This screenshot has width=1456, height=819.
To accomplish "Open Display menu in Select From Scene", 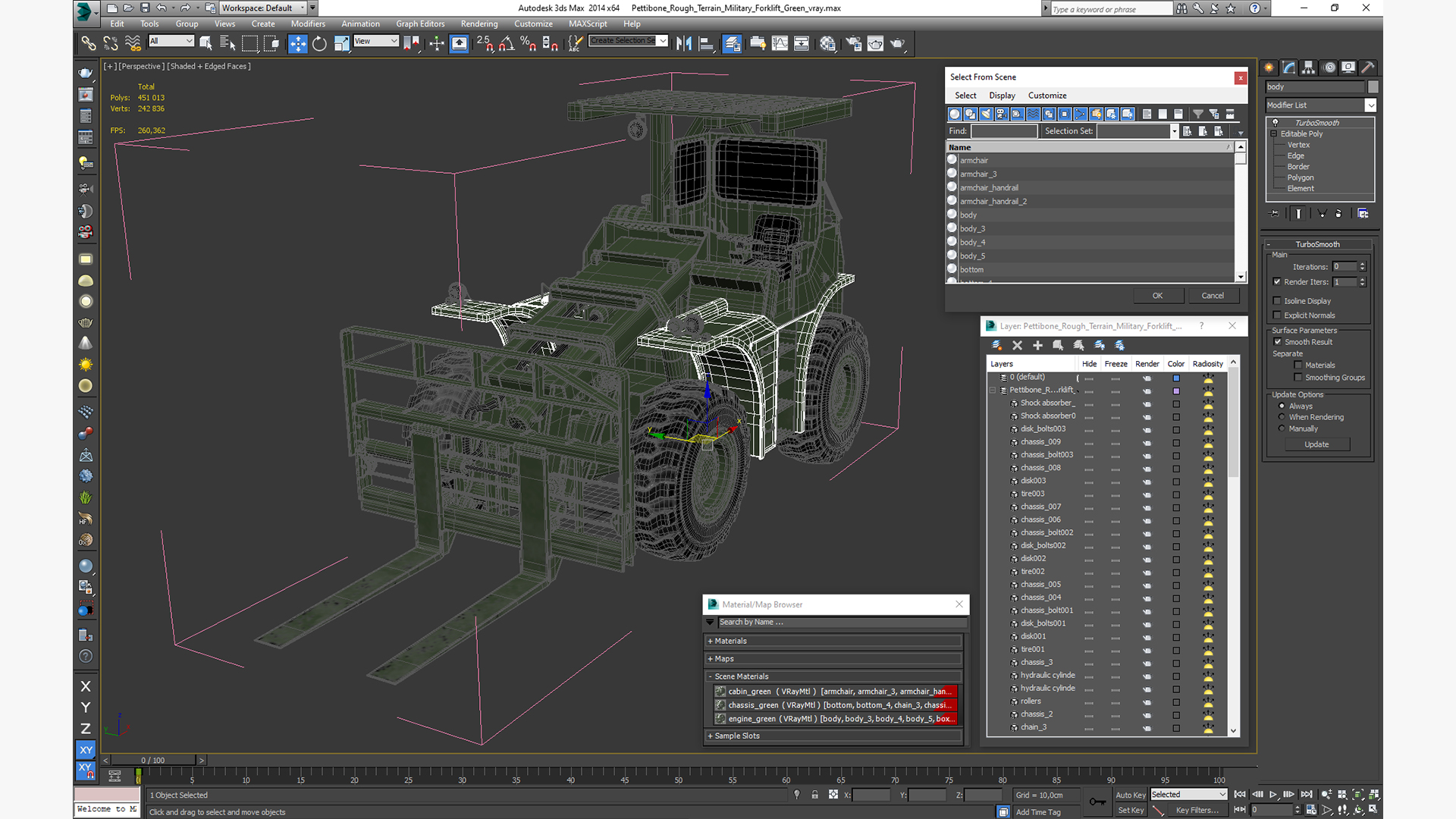I will click(x=1002, y=96).
